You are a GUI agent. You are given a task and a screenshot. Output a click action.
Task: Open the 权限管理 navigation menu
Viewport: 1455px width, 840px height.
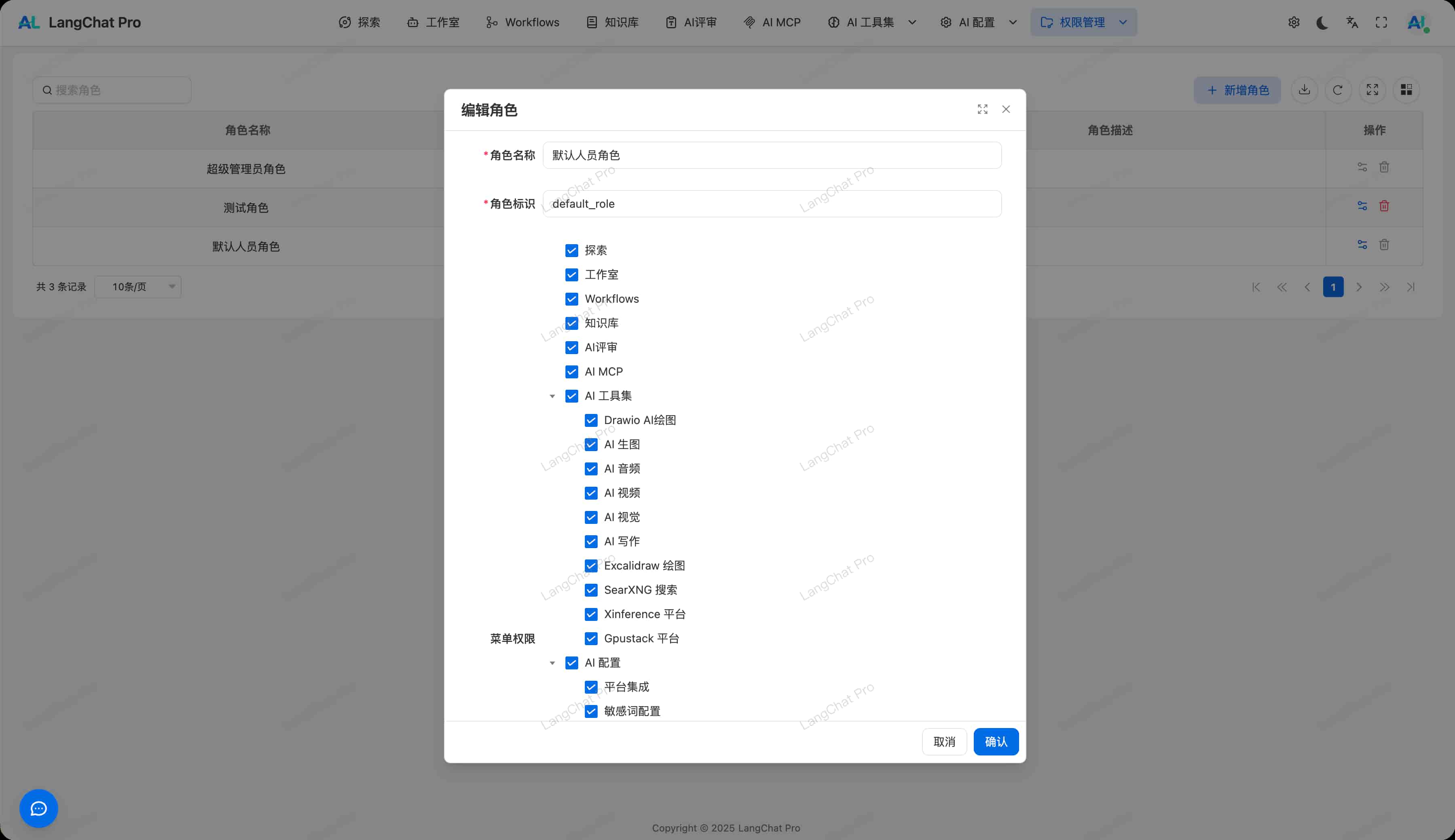click(1083, 23)
